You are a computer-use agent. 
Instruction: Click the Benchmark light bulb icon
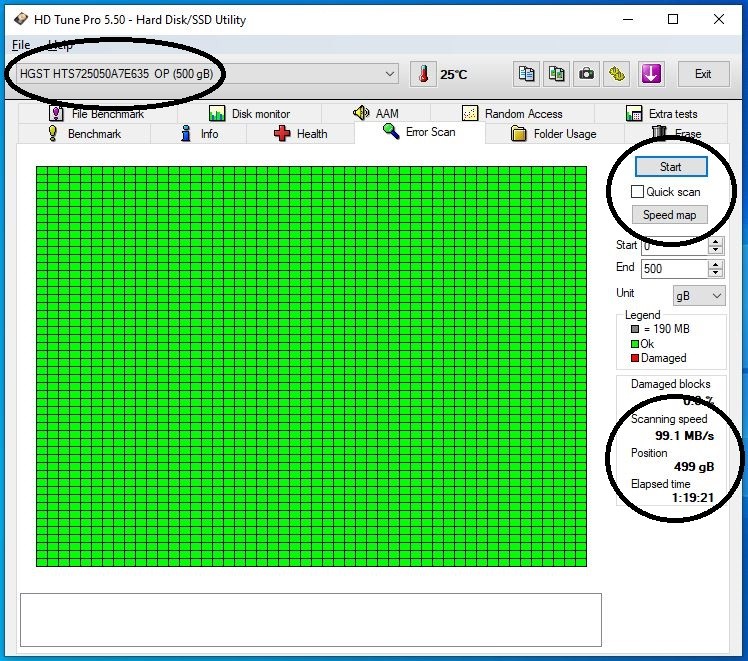53,134
